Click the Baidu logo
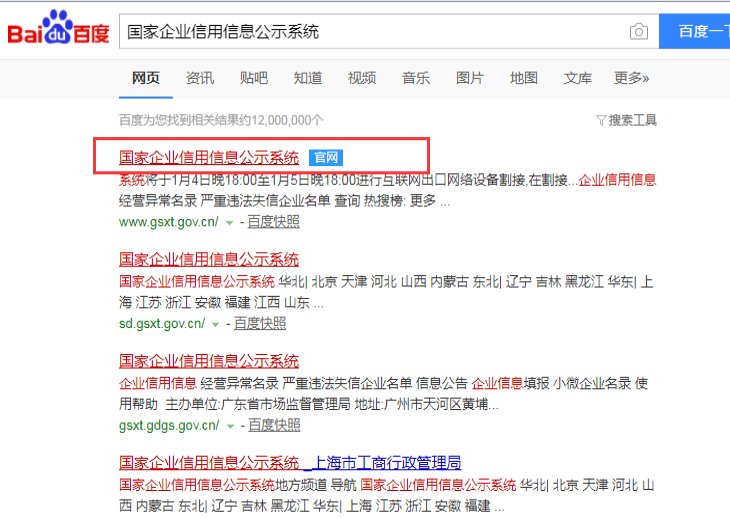The height and width of the screenshot is (518, 730). point(58,28)
